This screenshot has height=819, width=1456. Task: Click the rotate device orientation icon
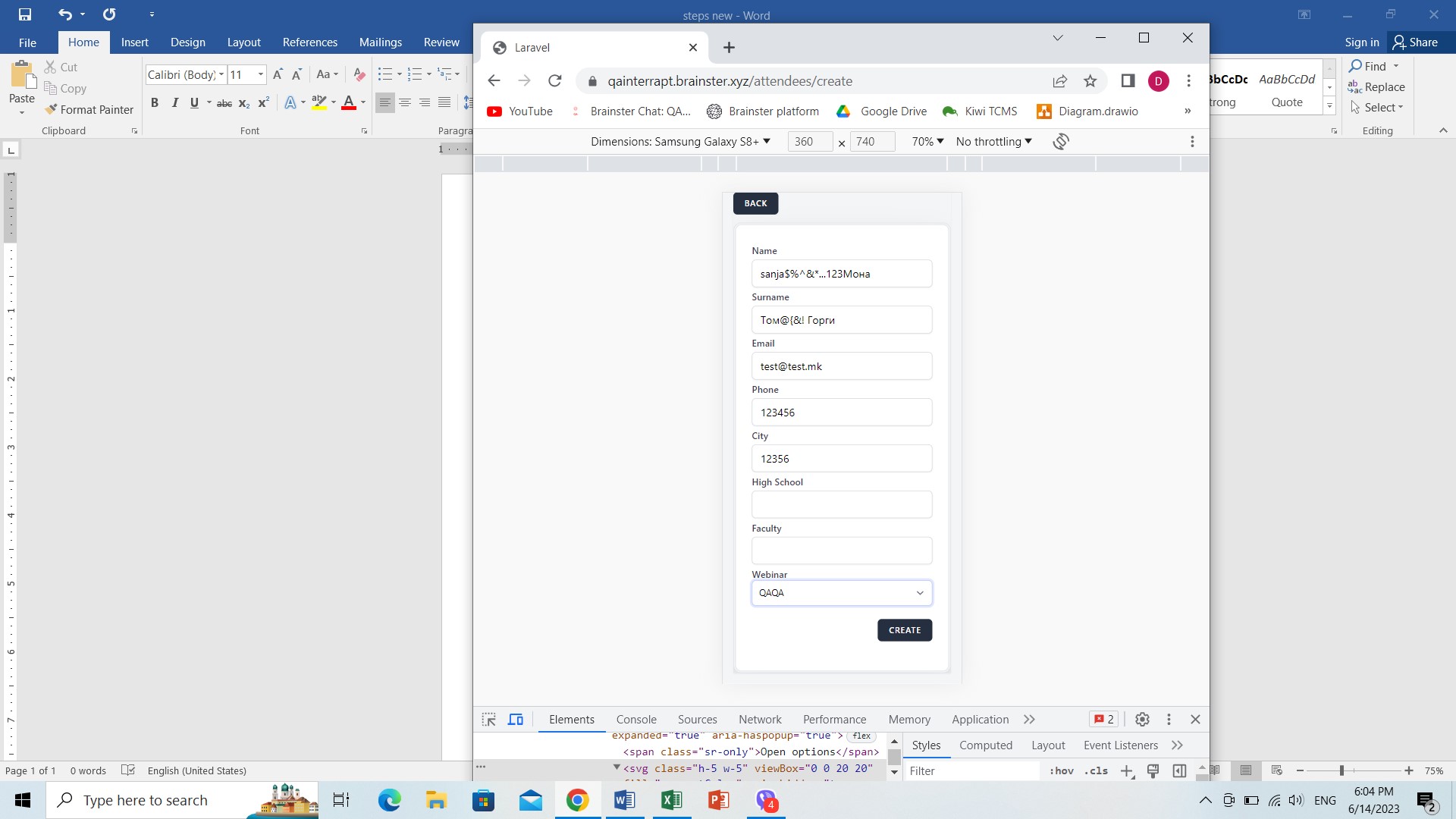[x=1061, y=142]
